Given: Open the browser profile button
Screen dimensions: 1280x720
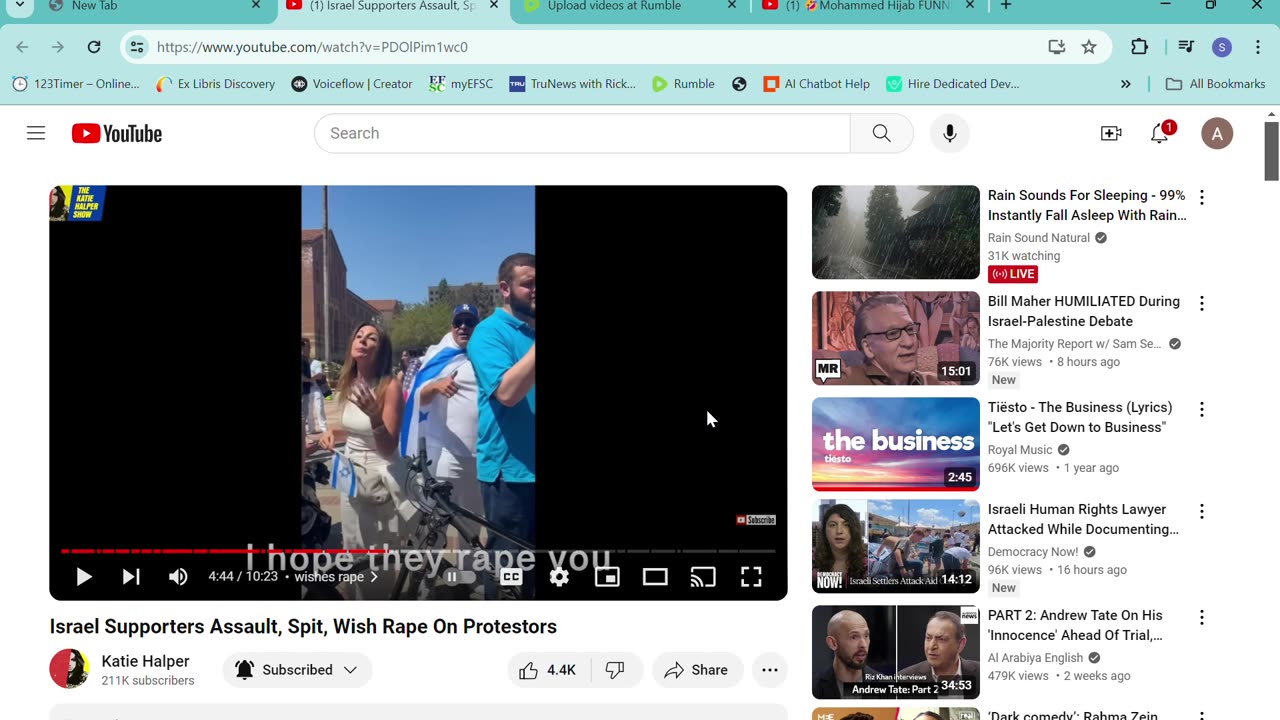Looking at the screenshot, I should pyautogui.click(x=1221, y=47).
